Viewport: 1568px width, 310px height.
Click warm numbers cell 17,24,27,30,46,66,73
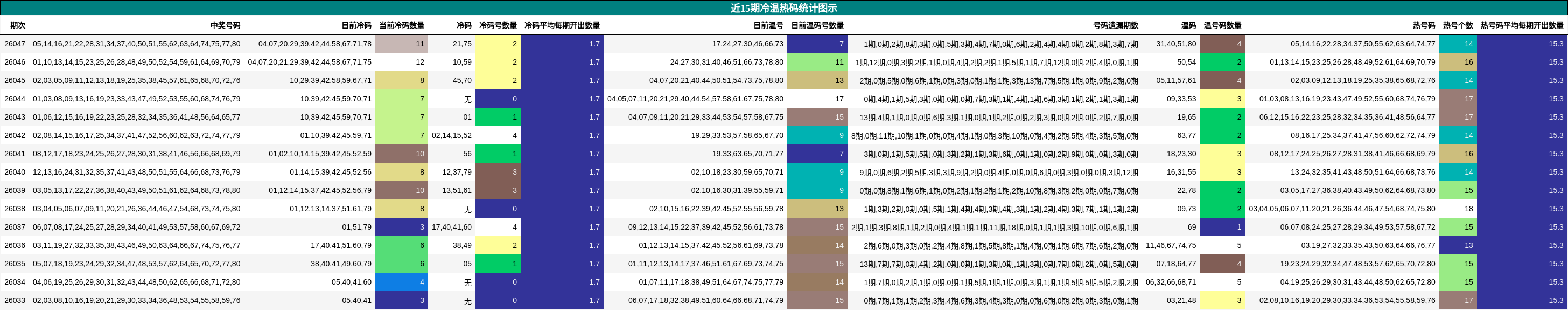click(748, 44)
